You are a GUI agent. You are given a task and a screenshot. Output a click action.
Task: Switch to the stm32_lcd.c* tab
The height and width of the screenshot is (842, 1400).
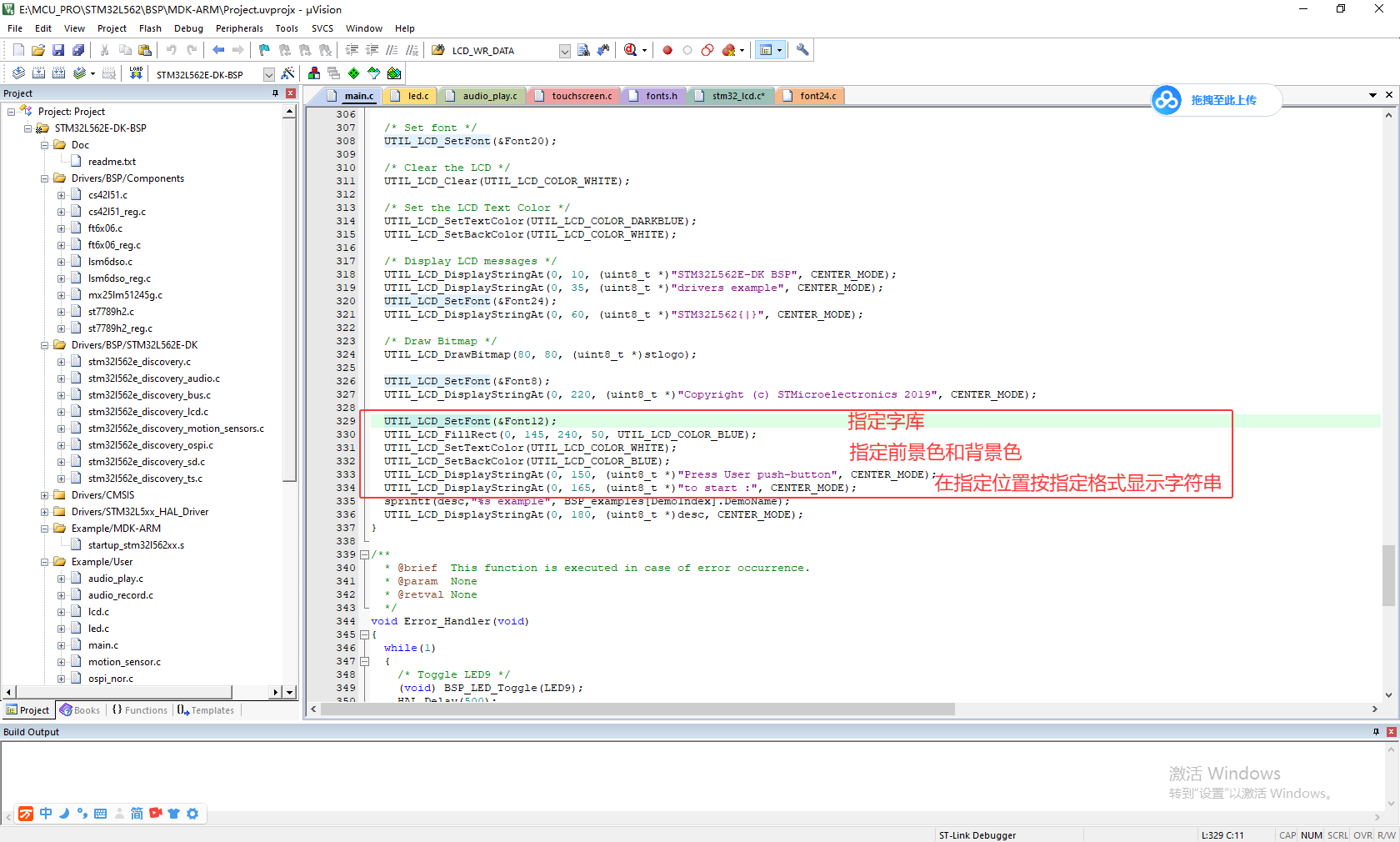tap(730, 96)
